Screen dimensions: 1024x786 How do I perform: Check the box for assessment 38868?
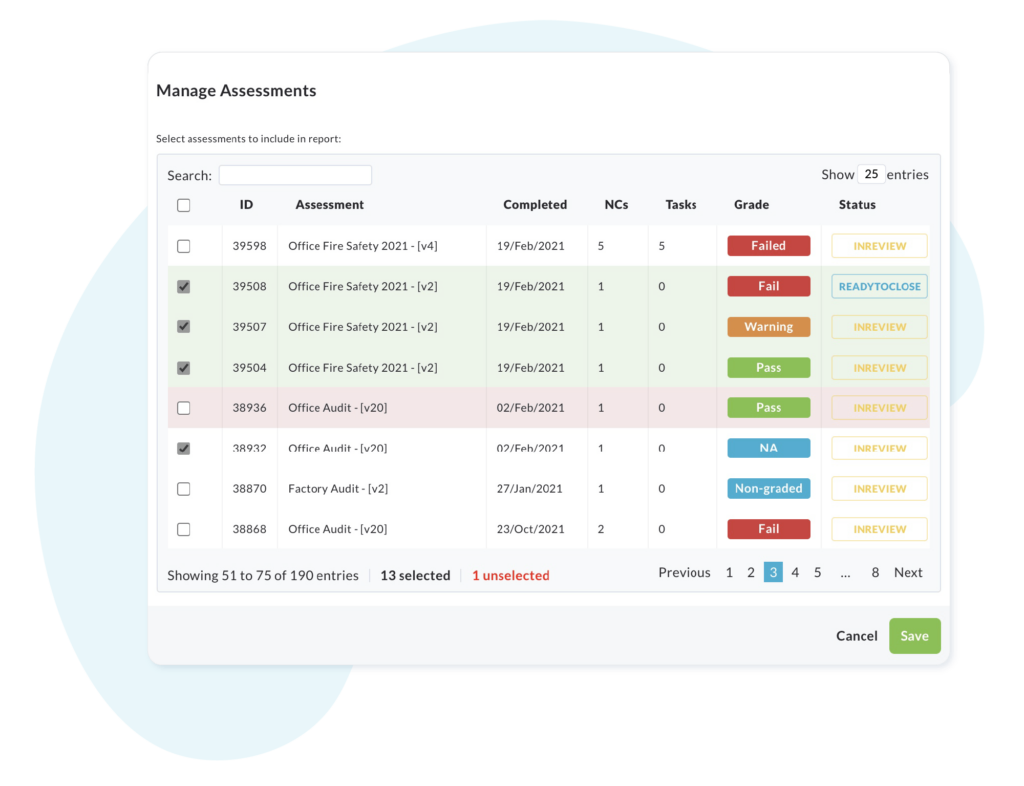pos(184,529)
